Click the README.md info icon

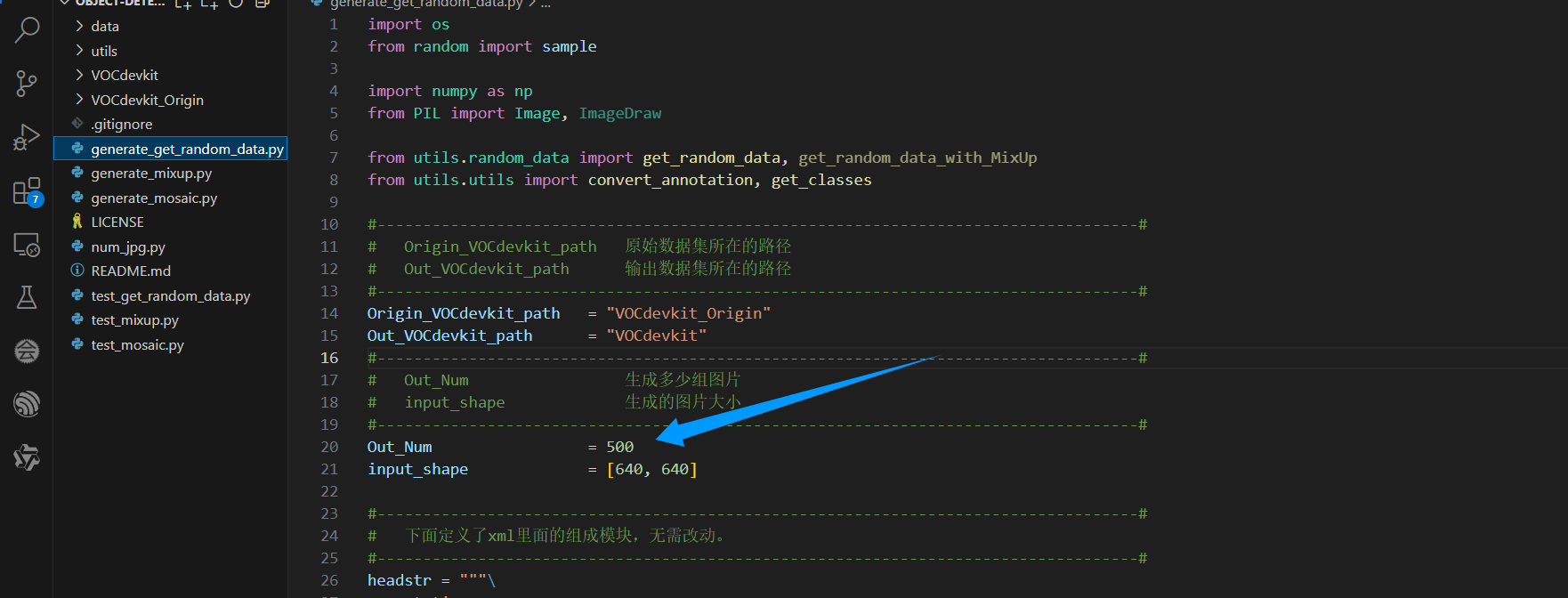(x=77, y=271)
